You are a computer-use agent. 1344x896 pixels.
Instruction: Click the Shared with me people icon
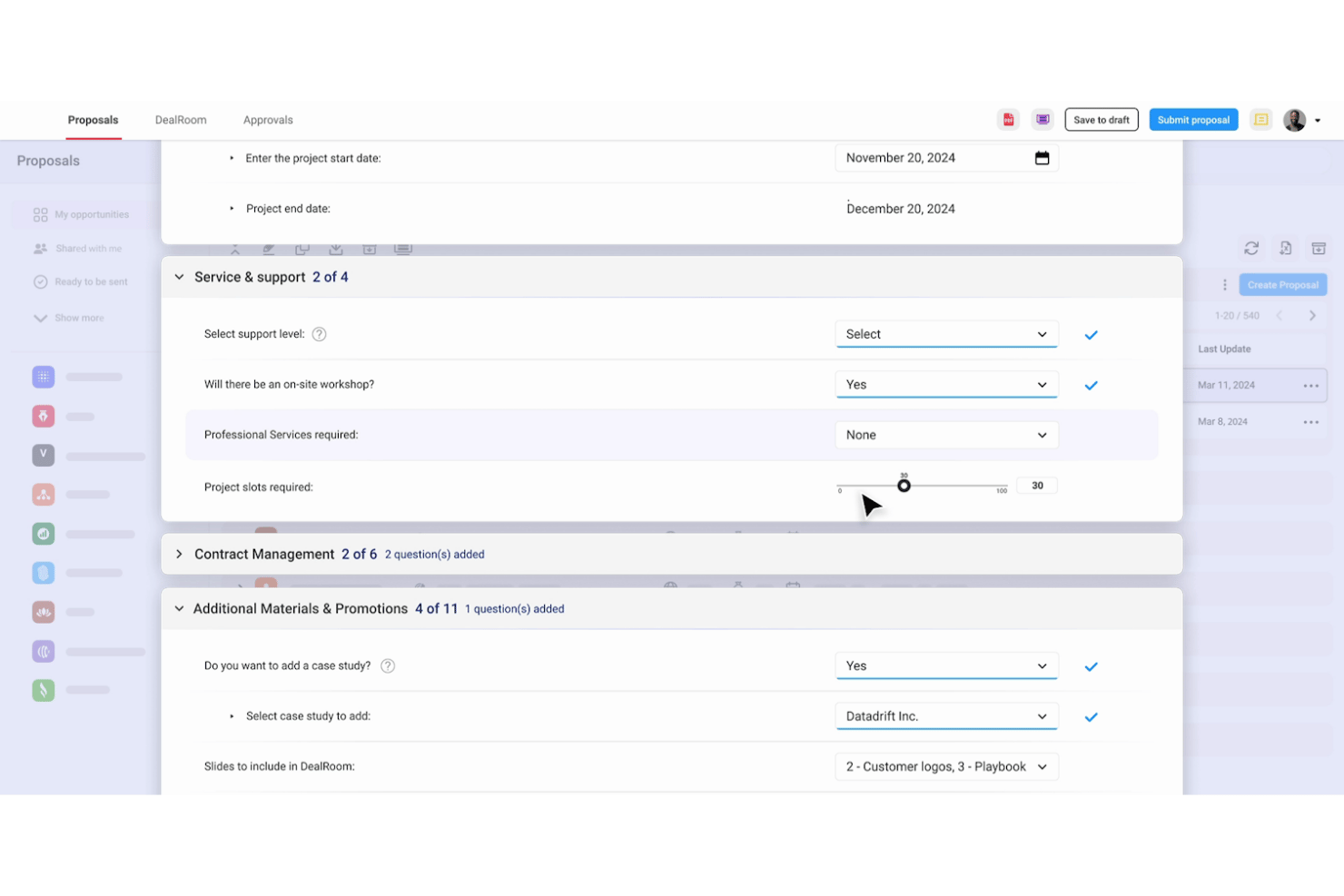tap(40, 249)
